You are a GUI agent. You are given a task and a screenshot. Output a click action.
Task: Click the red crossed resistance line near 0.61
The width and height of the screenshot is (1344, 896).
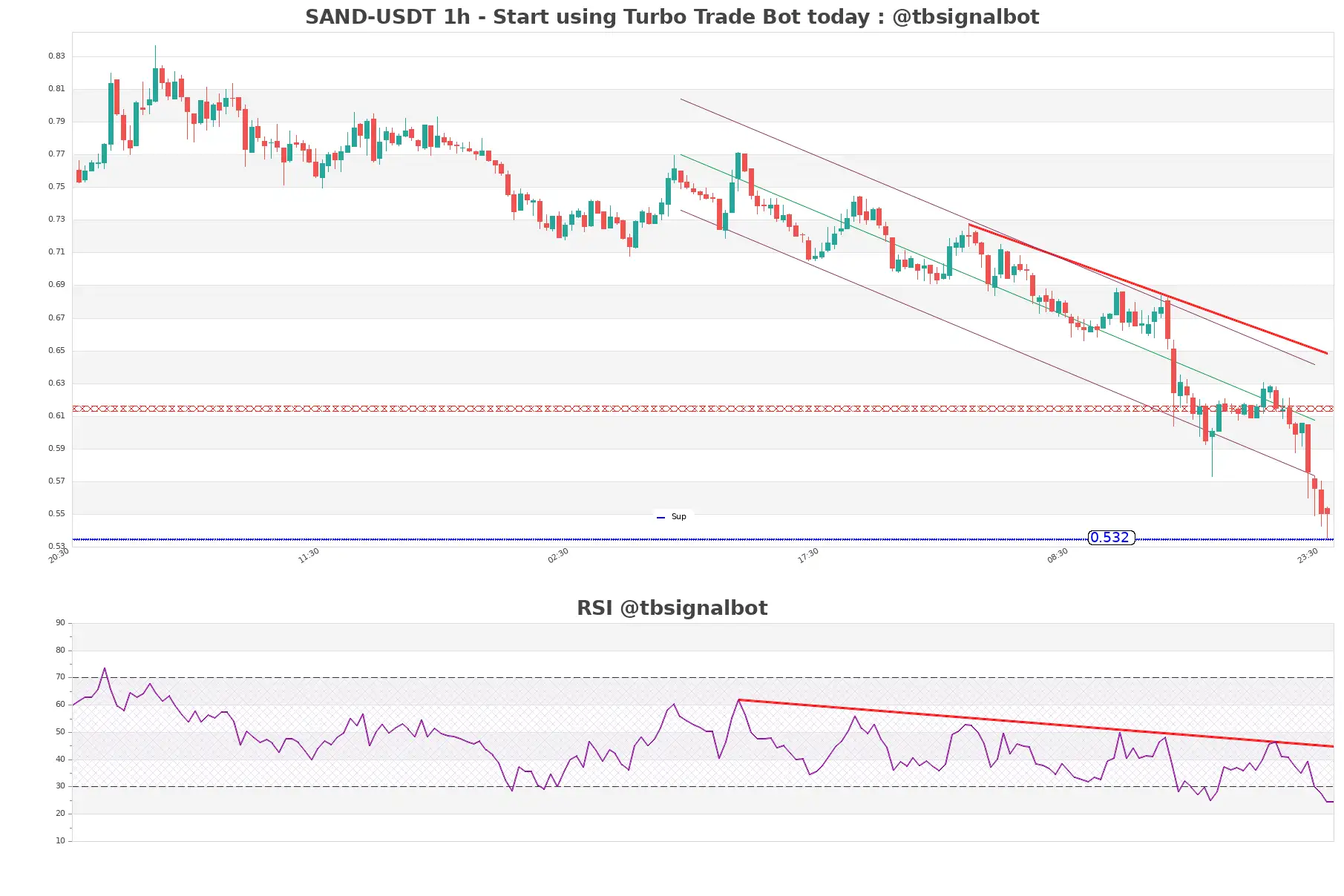tap(703, 409)
